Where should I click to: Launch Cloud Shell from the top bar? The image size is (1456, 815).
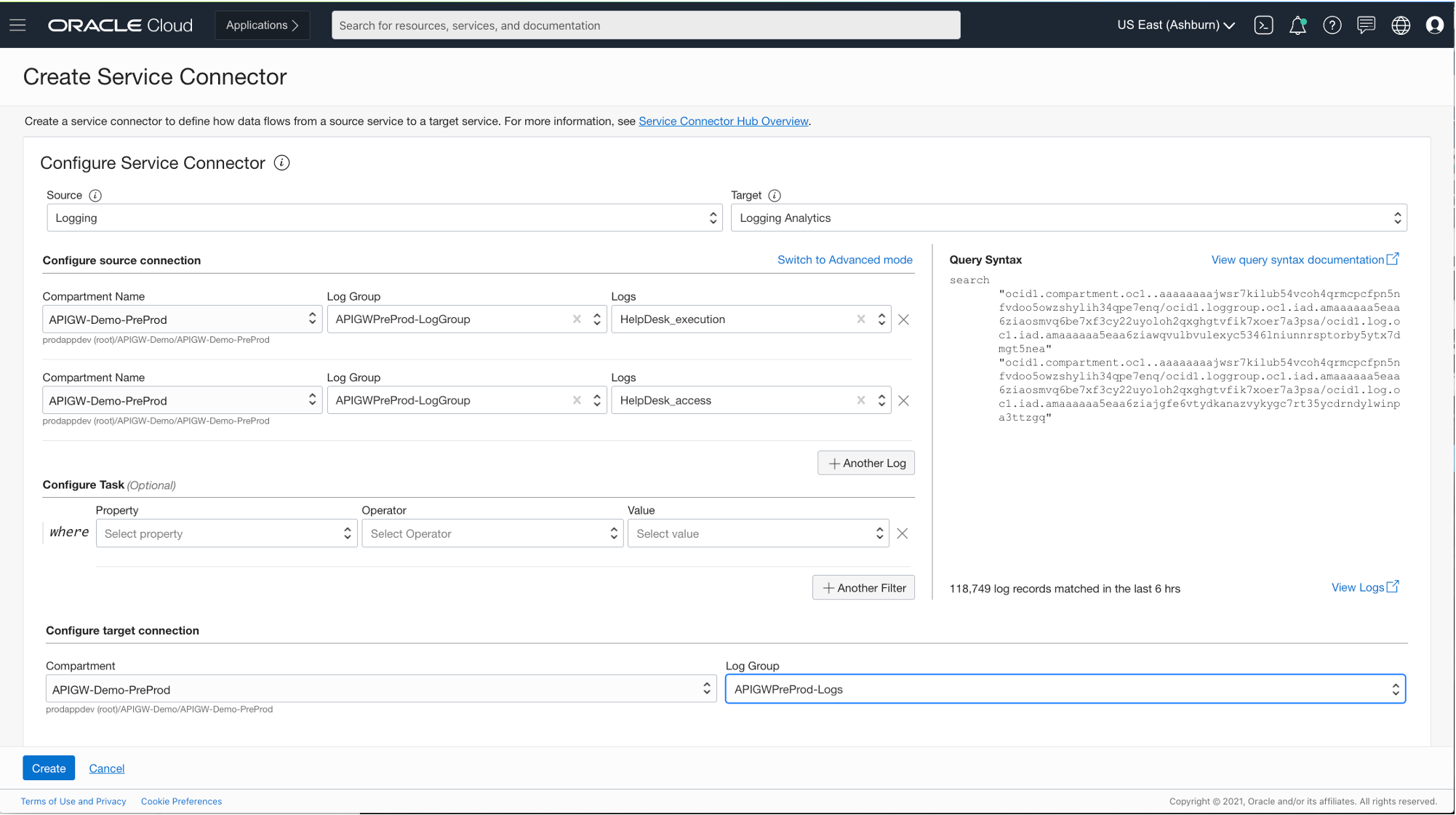1263,25
